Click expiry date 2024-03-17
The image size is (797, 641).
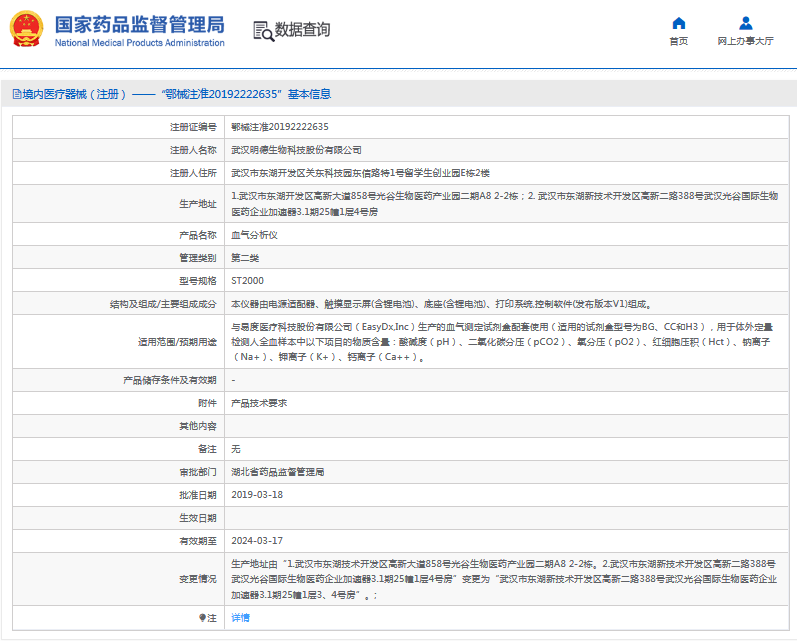pyautogui.click(x=257, y=541)
